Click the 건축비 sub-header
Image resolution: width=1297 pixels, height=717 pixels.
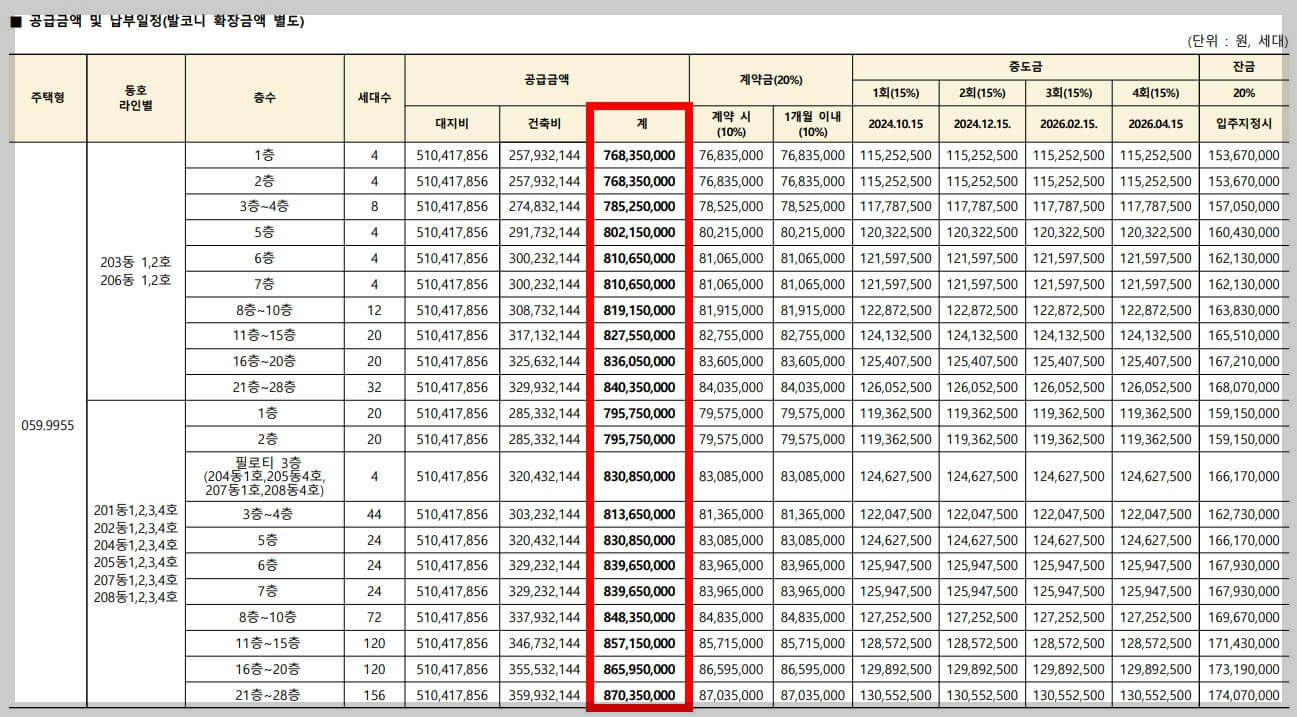click(x=544, y=124)
